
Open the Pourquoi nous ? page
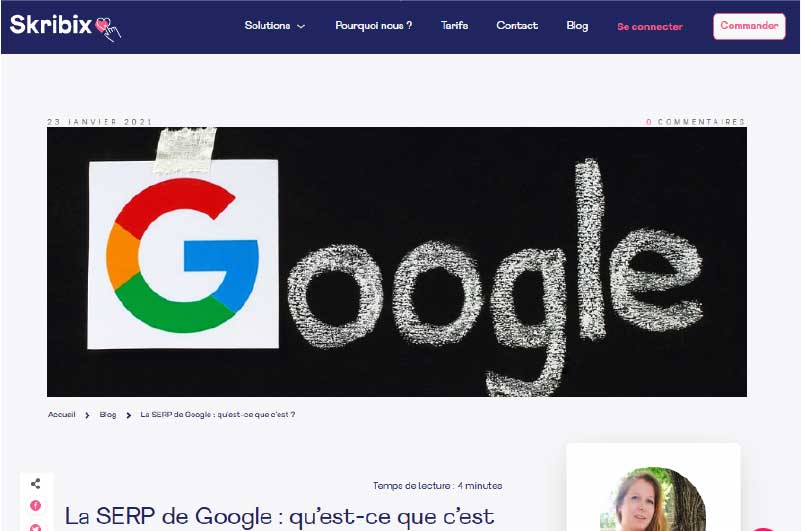tap(373, 26)
